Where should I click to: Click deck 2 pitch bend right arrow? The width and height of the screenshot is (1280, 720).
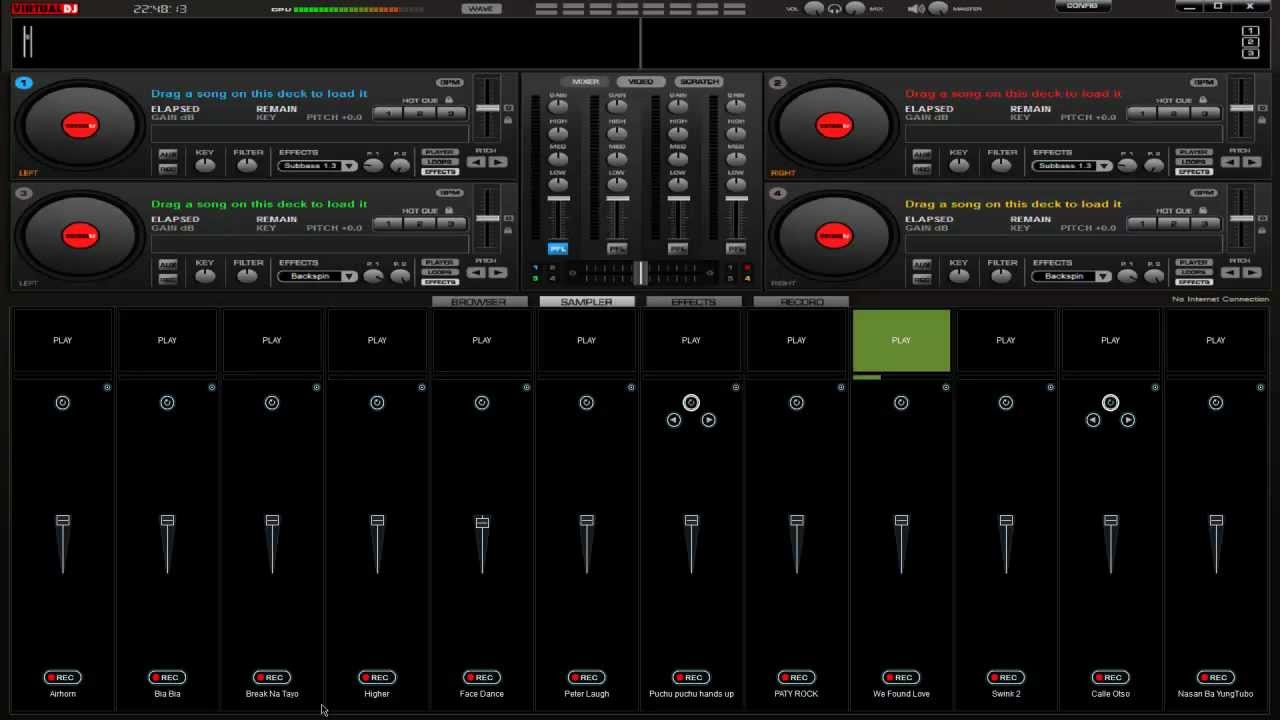pos(1252,162)
